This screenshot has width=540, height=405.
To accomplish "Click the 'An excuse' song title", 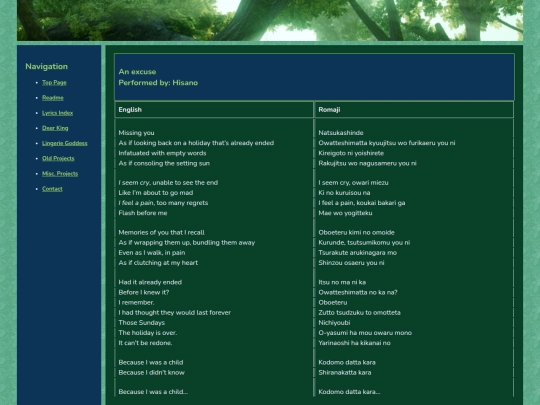I will click(x=137, y=72).
